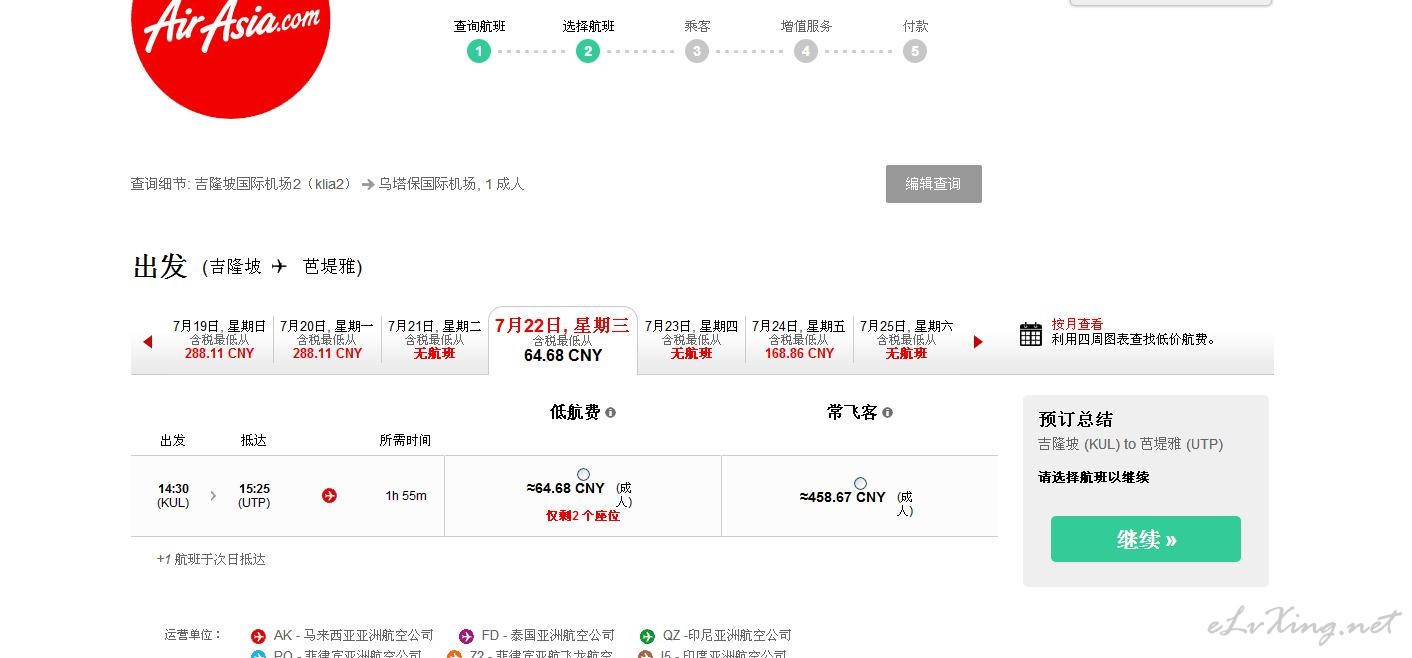This screenshot has height=658, width=1412.
Task: Click the 1h 55m duration text
Action: [406, 496]
